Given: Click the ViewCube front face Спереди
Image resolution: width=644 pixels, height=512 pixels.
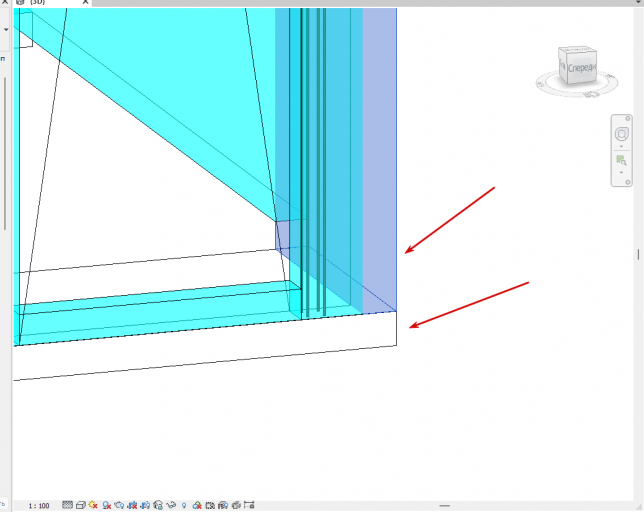Looking at the screenshot, I should pyautogui.click(x=581, y=68).
